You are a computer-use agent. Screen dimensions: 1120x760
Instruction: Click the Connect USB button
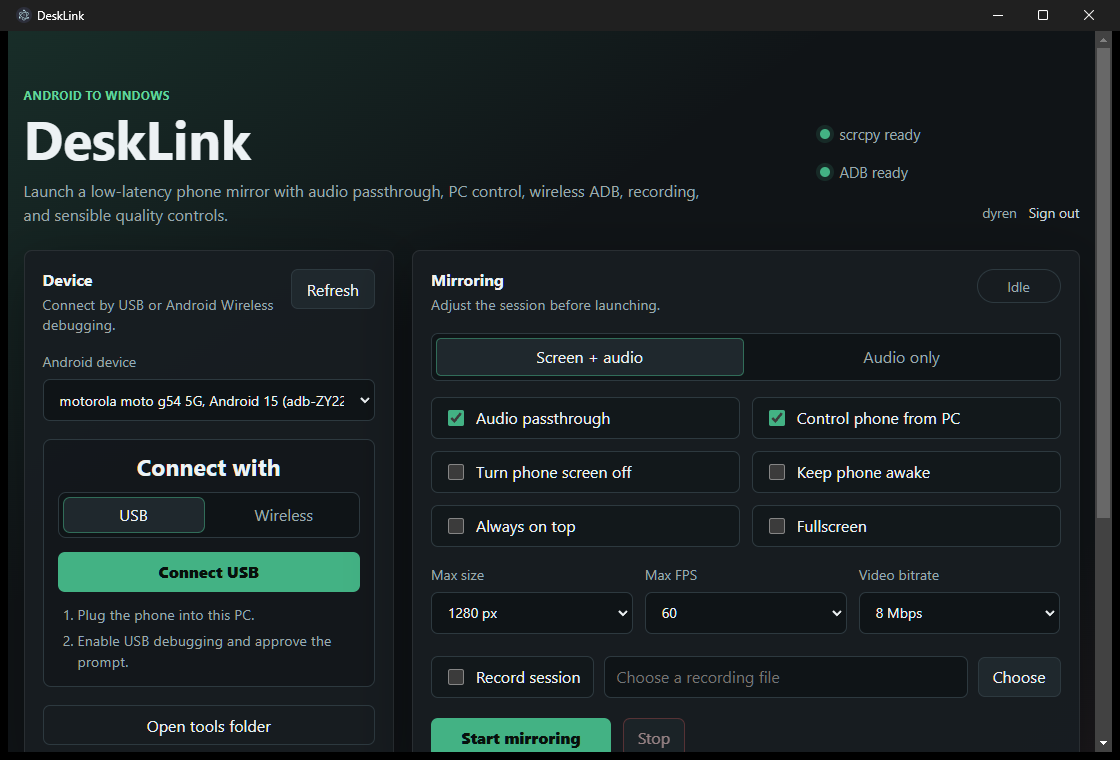point(209,572)
